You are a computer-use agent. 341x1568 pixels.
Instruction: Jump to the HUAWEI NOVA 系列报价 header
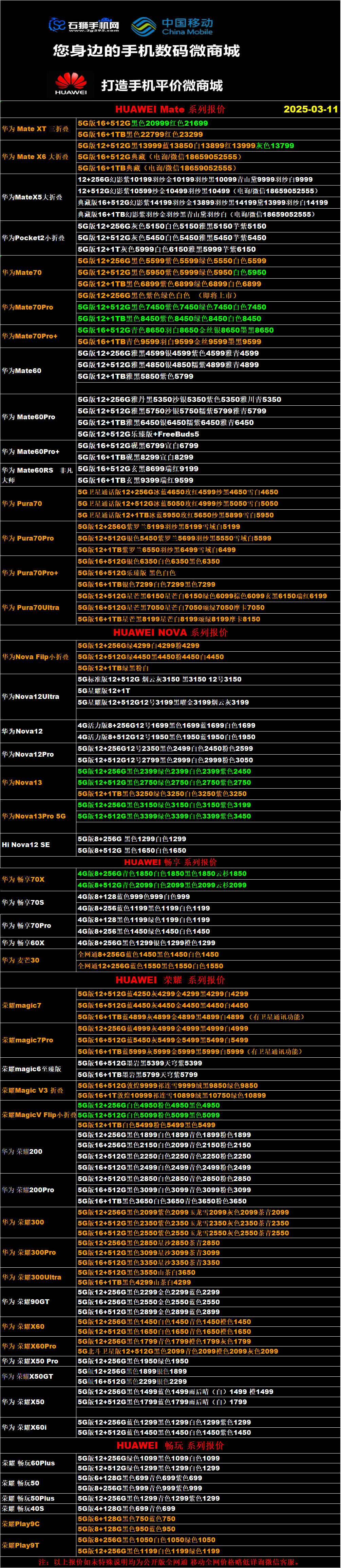pos(170,632)
